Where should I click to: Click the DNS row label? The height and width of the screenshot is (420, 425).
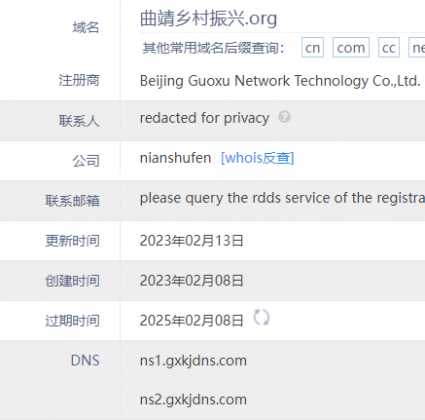85,361
